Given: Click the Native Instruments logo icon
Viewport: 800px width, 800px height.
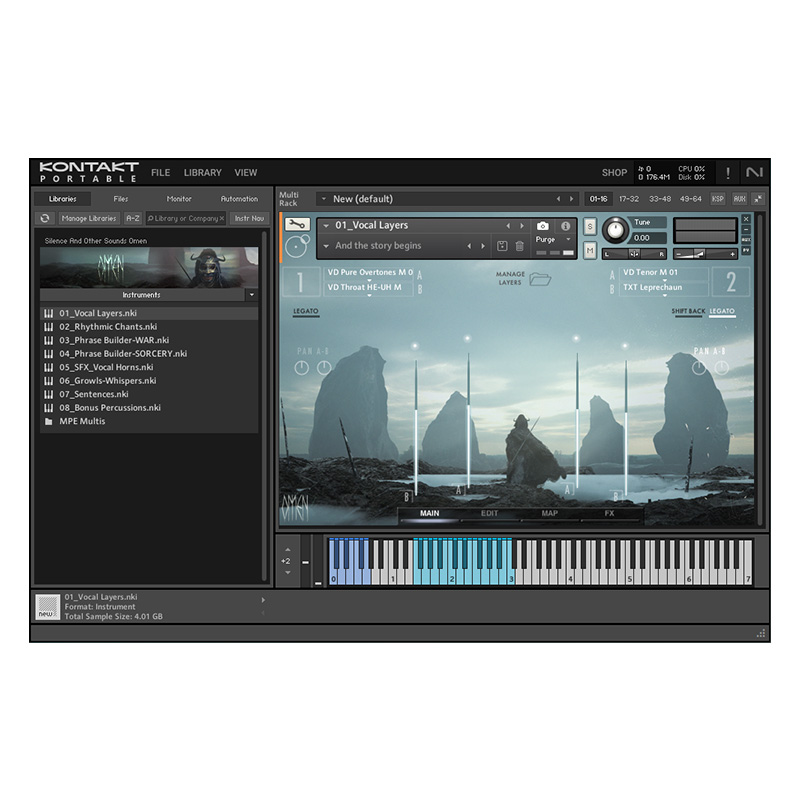Looking at the screenshot, I should (x=754, y=172).
